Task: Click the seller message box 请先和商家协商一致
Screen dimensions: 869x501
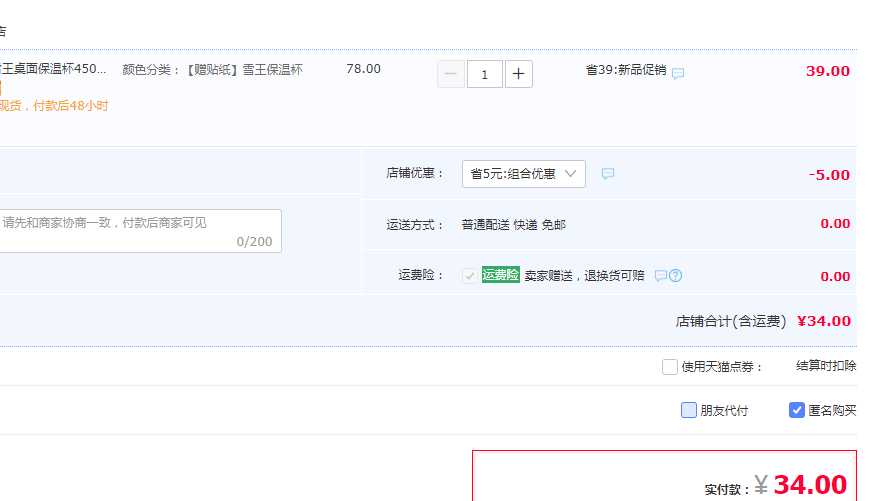Action: [139, 231]
